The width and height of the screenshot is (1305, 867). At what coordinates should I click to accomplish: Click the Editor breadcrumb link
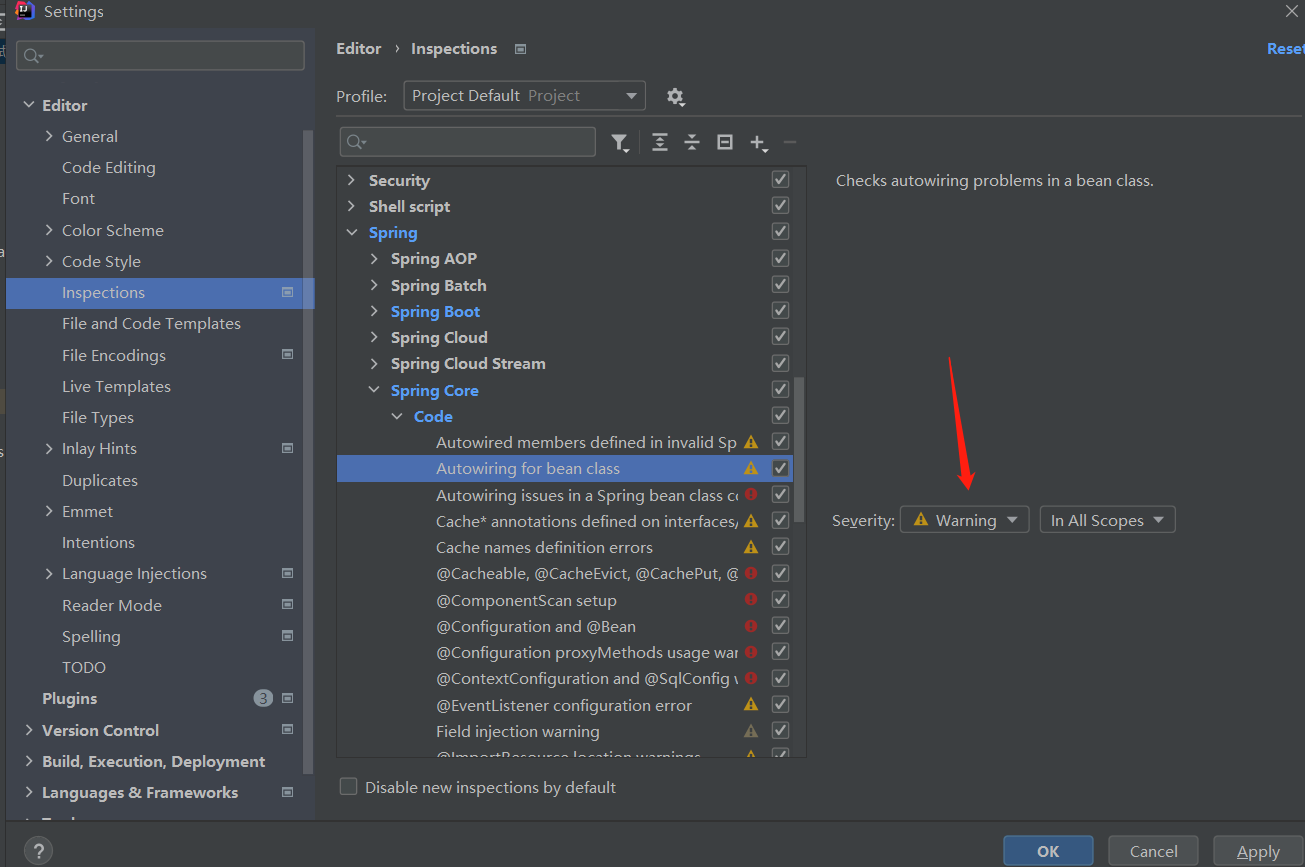(x=358, y=49)
